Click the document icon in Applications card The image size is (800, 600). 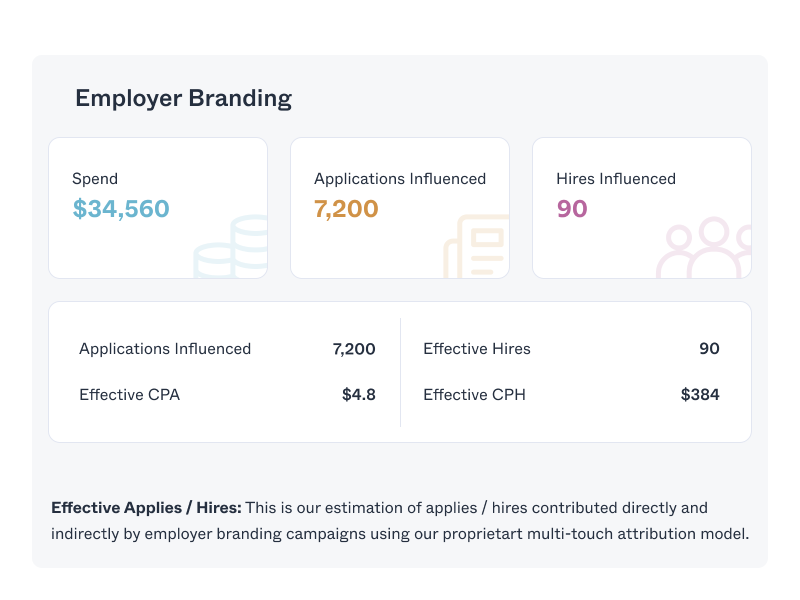[478, 246]
